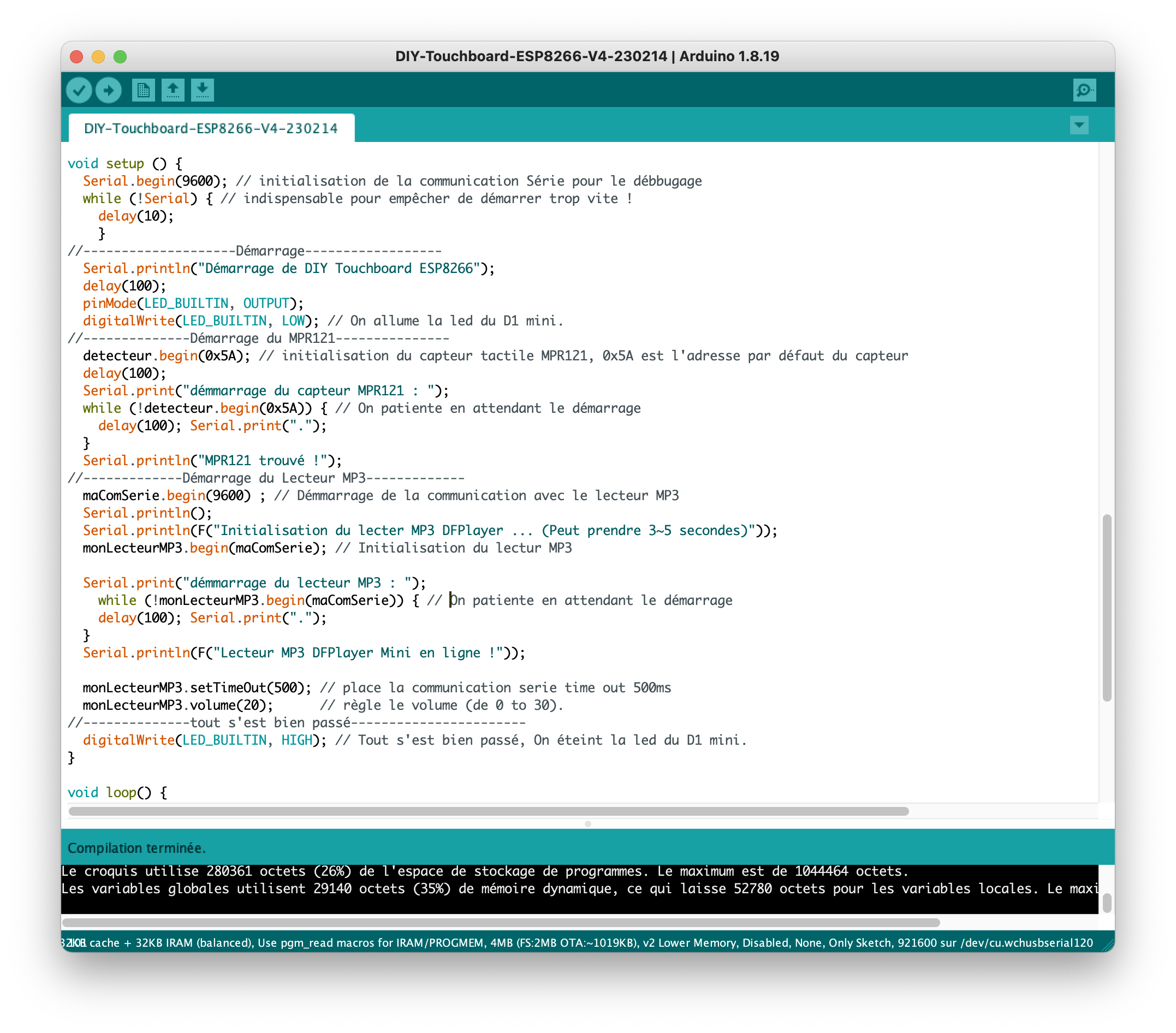1176x1033 pixels.
Task: Expand the tab options dropdown arrow
Action: (x=1079, y=125)
